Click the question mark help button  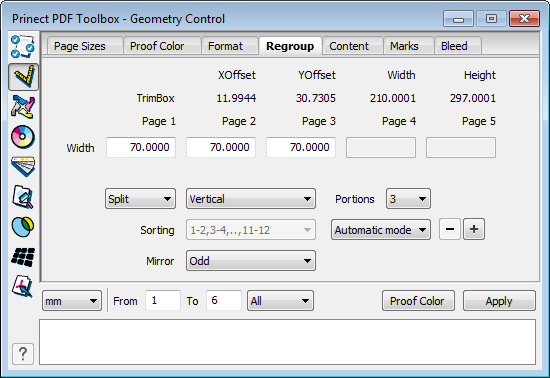click(x=23, y=354)
